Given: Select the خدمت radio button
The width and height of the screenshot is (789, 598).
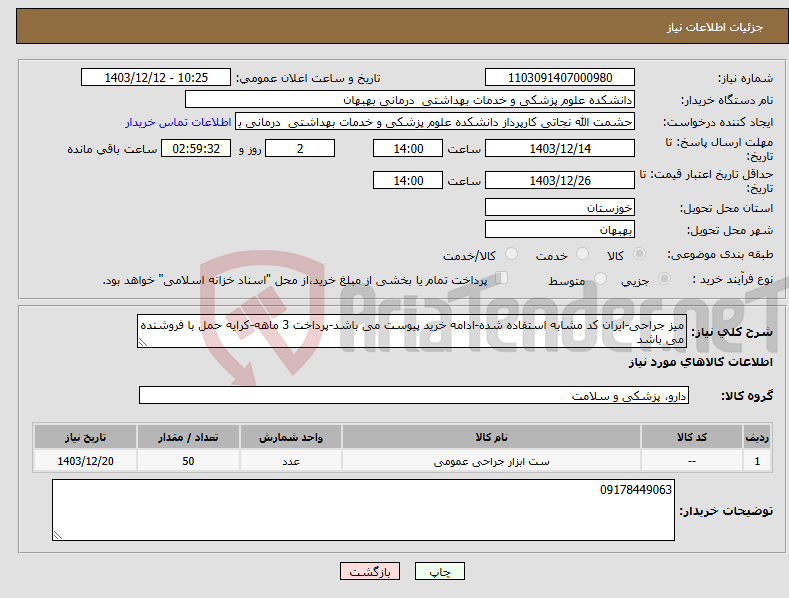Looking at the screenshot, I should click(582, 254).
